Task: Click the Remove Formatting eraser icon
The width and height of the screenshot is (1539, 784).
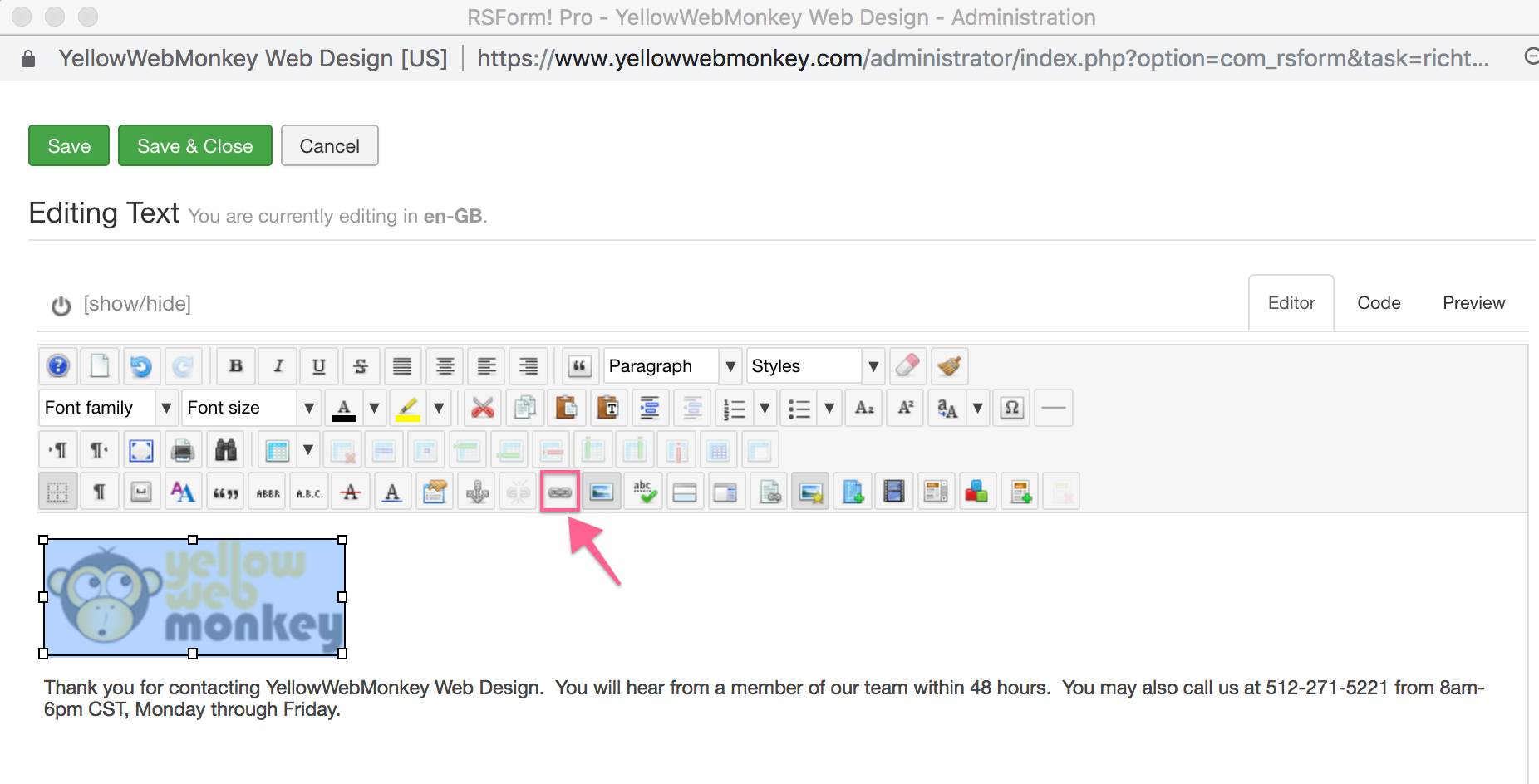Action: 907,366
